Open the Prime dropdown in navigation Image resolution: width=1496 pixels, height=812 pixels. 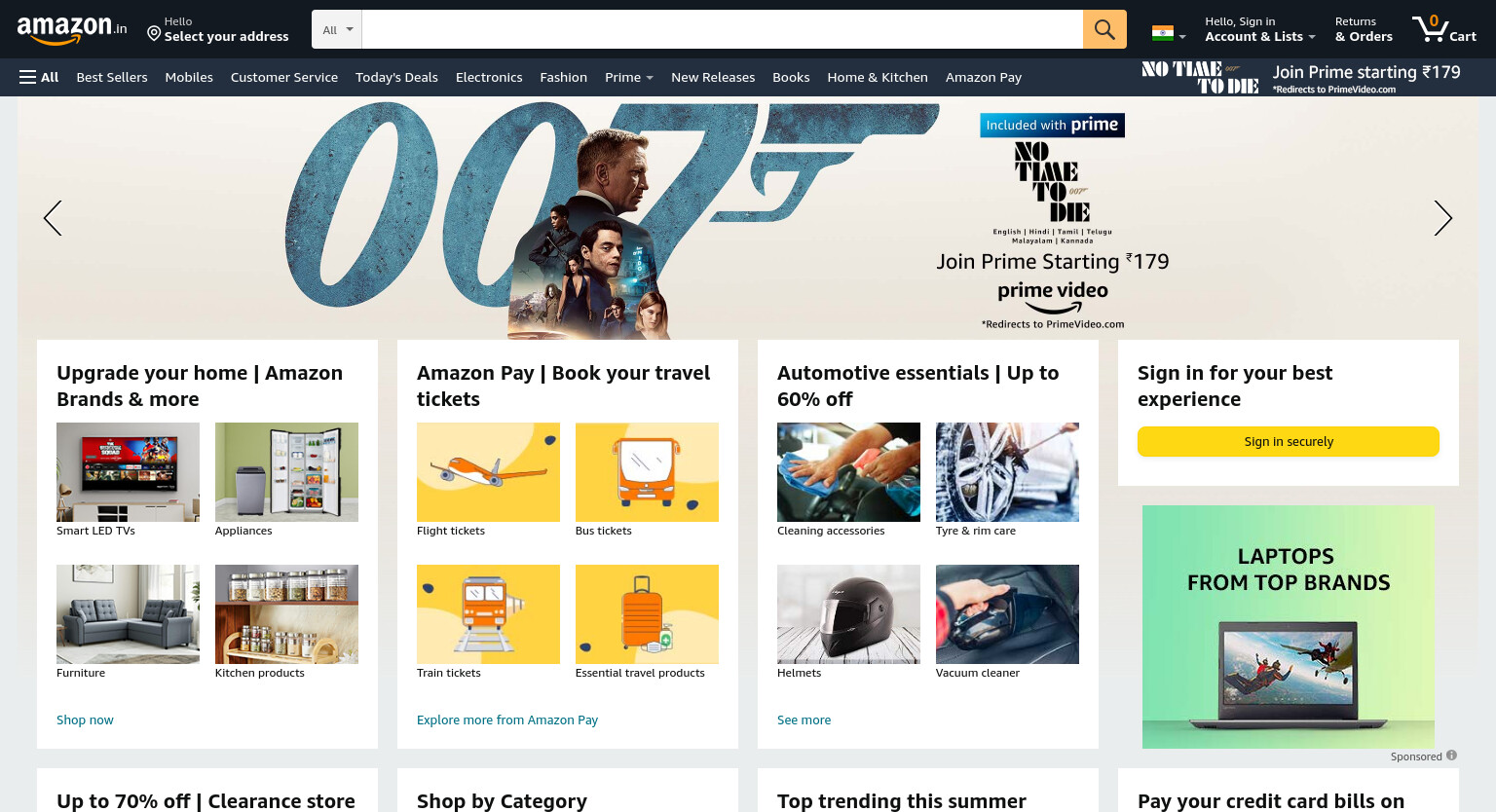[628, 77]
